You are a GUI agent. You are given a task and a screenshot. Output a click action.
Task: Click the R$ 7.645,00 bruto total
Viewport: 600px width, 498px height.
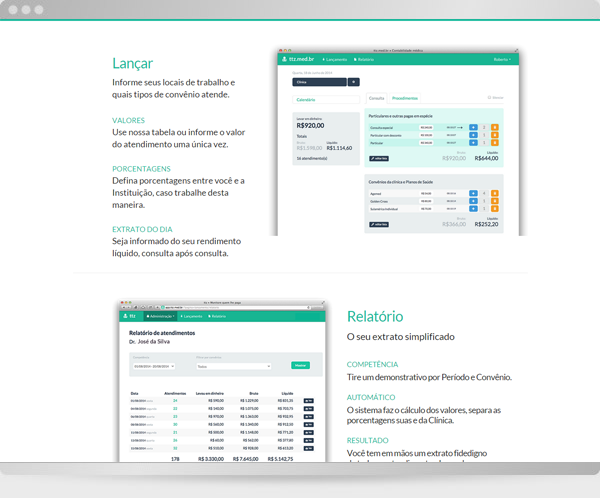pyautogui.click(x=245, y=459)
